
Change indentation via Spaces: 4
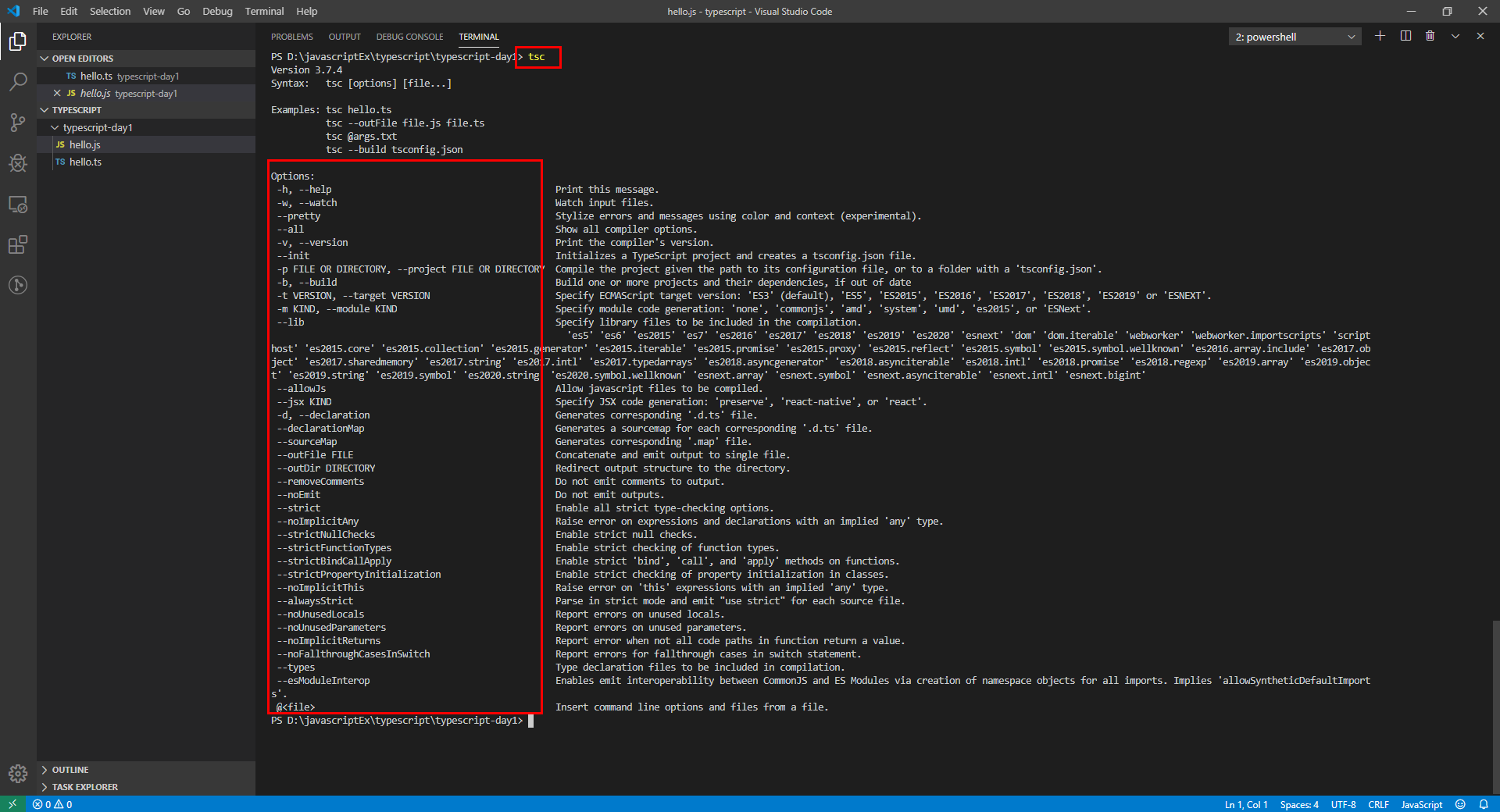[1299, 804]
